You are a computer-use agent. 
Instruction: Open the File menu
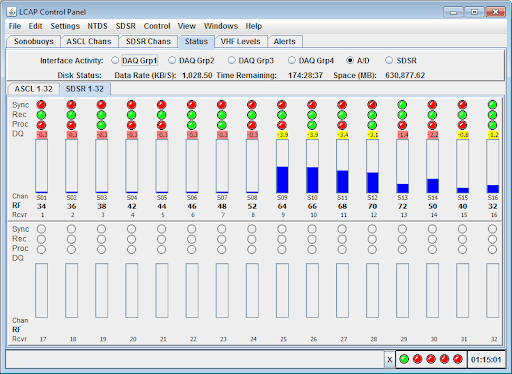pos(15,26)
